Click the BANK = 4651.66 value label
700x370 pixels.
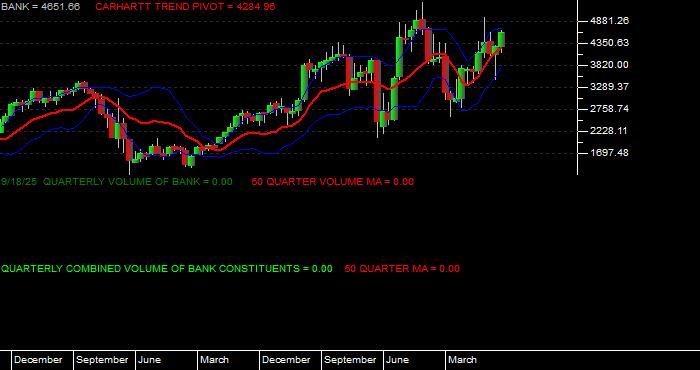click(40, 7)
